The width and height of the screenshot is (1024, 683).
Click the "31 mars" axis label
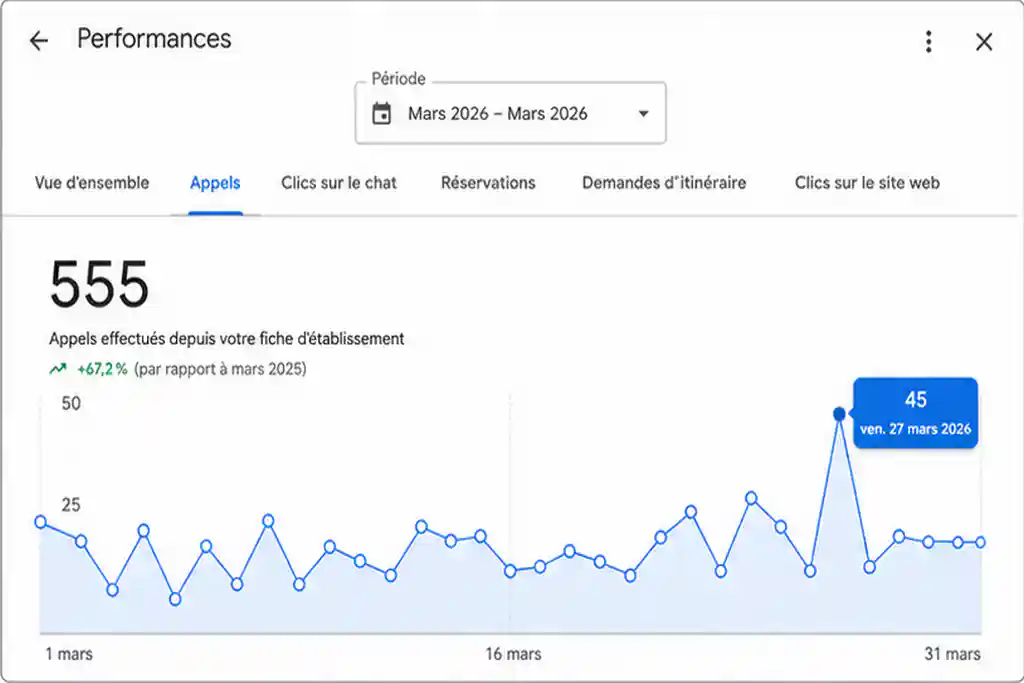click(x=952, y=654)
